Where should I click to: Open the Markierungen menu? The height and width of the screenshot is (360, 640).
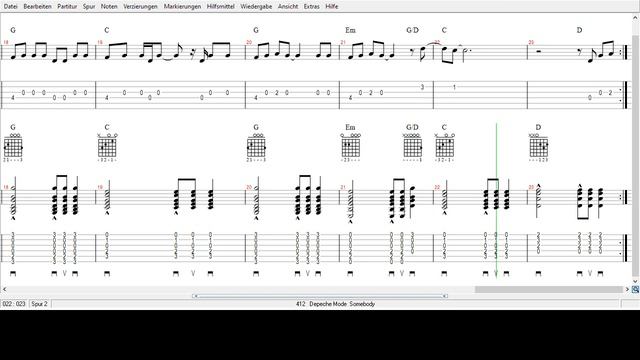[x=182, y=7]
